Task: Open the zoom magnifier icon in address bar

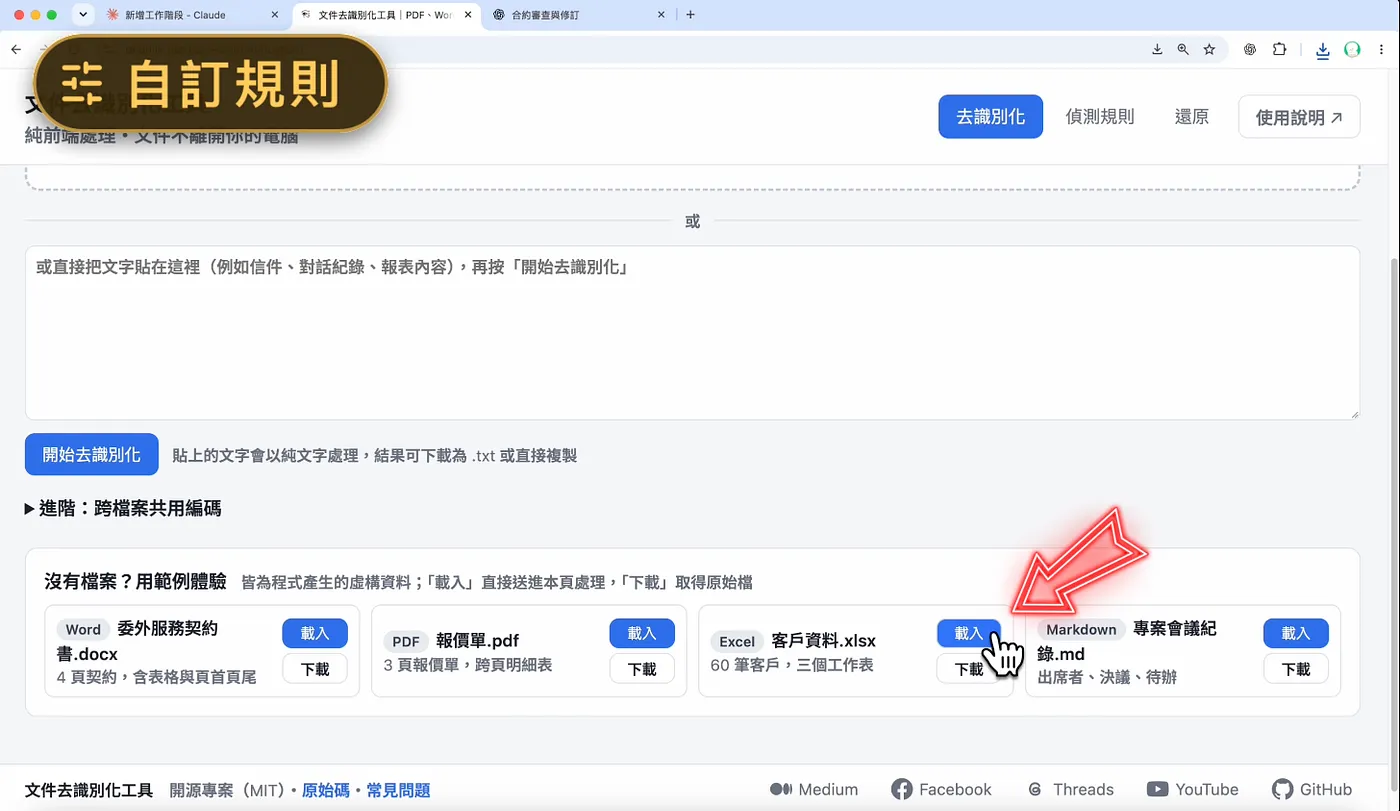Action: pos(1183,49)
